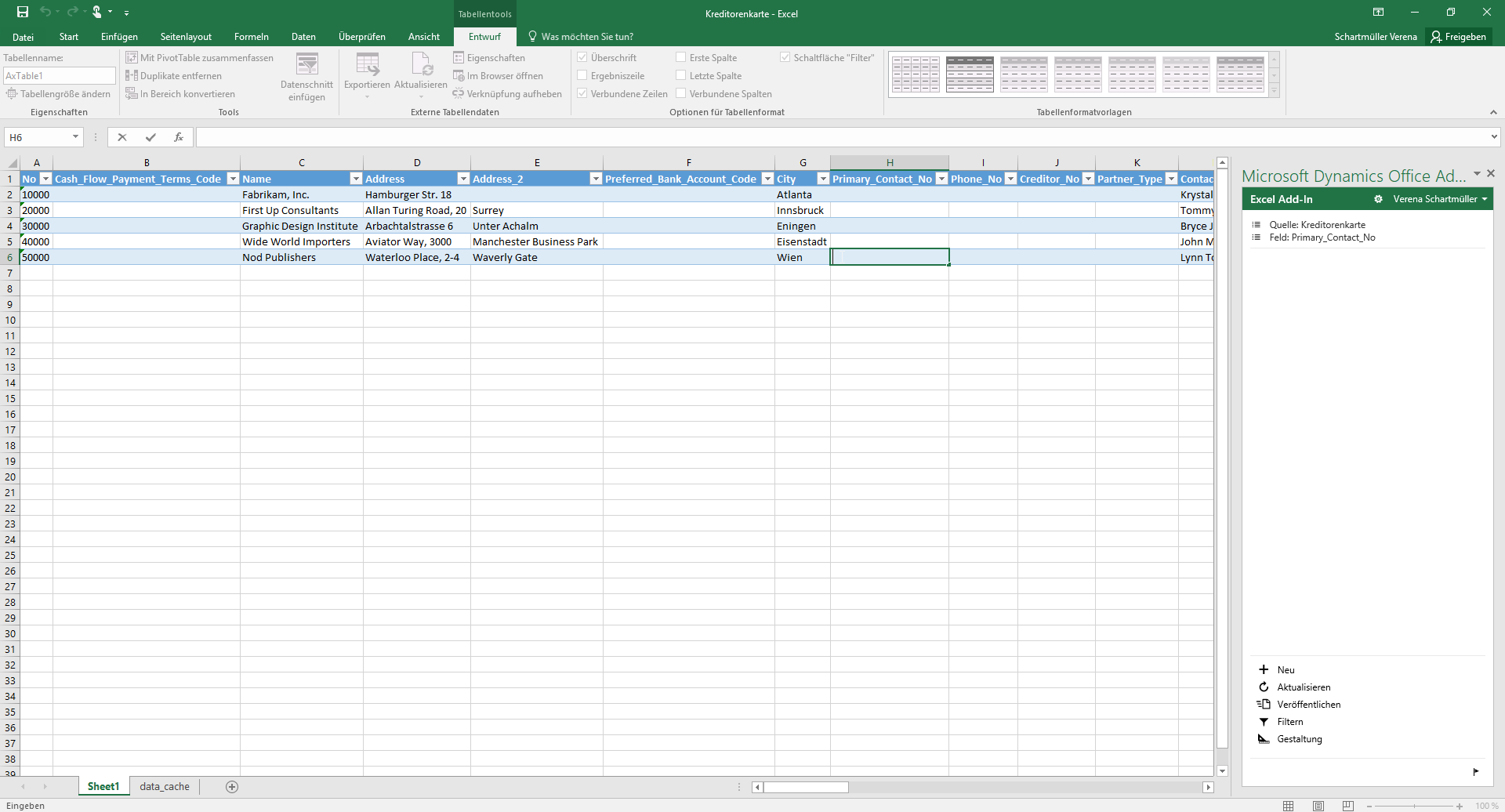Expand the table styles gallery
This screenshot has height=812, width=1505.
point(1275,92)
